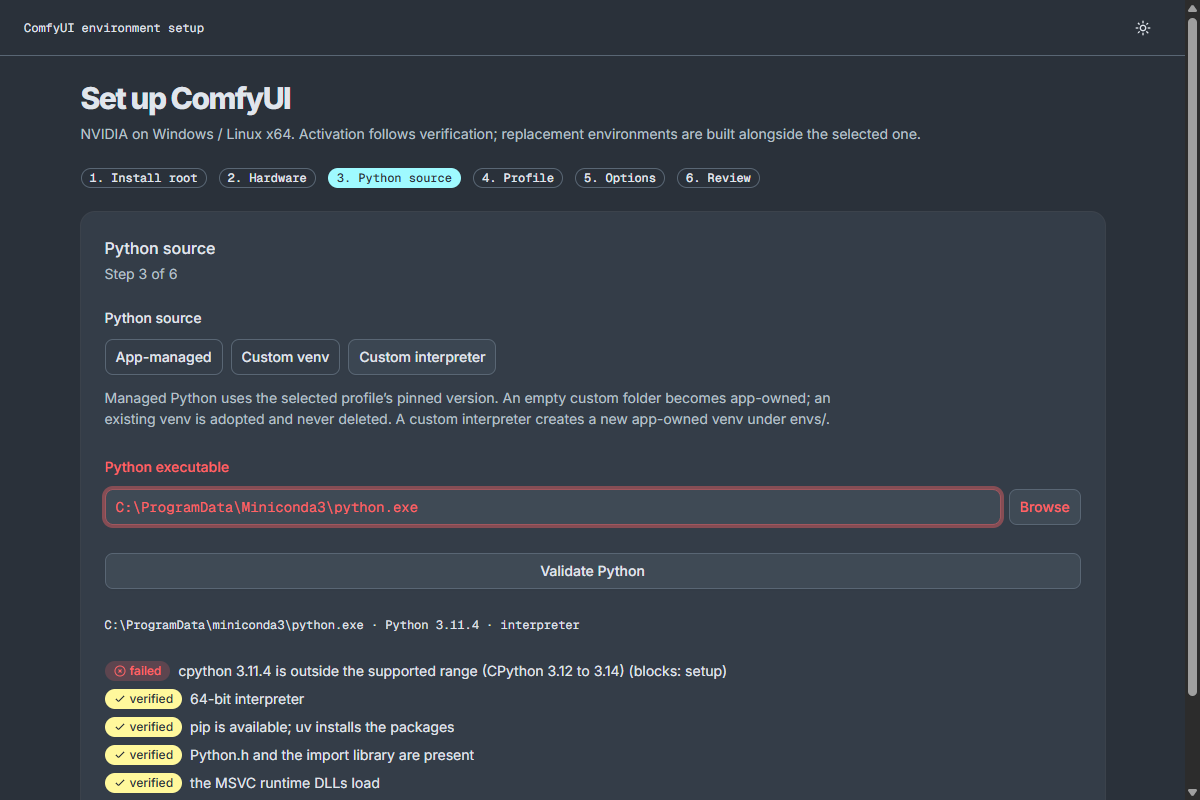Choose the App-managed Python source
Screen dimensions: 1200x800
click(164, 357)
